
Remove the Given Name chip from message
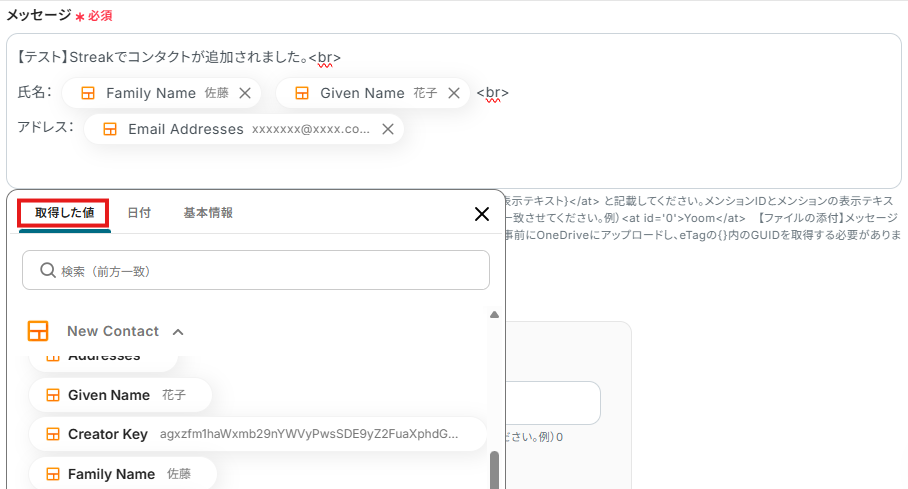click(454, 93)
